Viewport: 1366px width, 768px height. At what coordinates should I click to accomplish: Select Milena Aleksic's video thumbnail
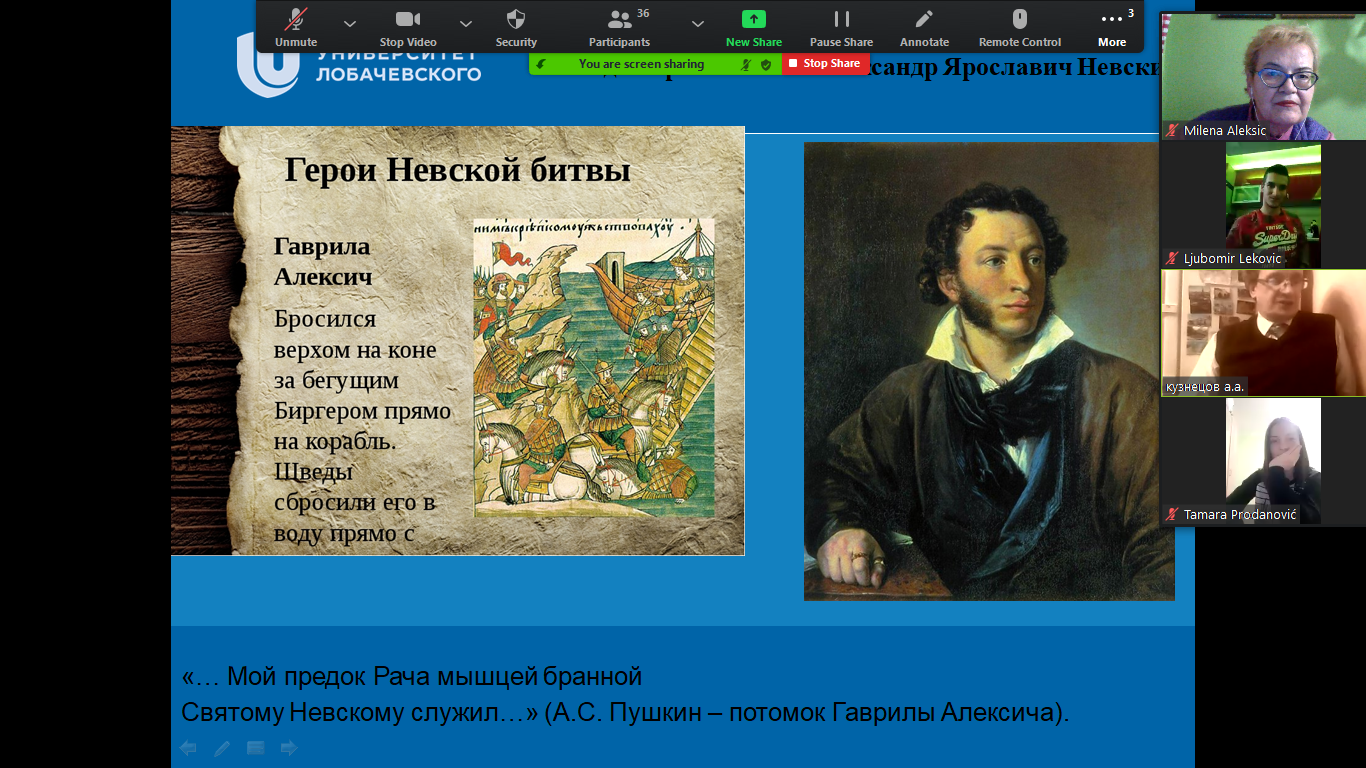click(1262, 75)
